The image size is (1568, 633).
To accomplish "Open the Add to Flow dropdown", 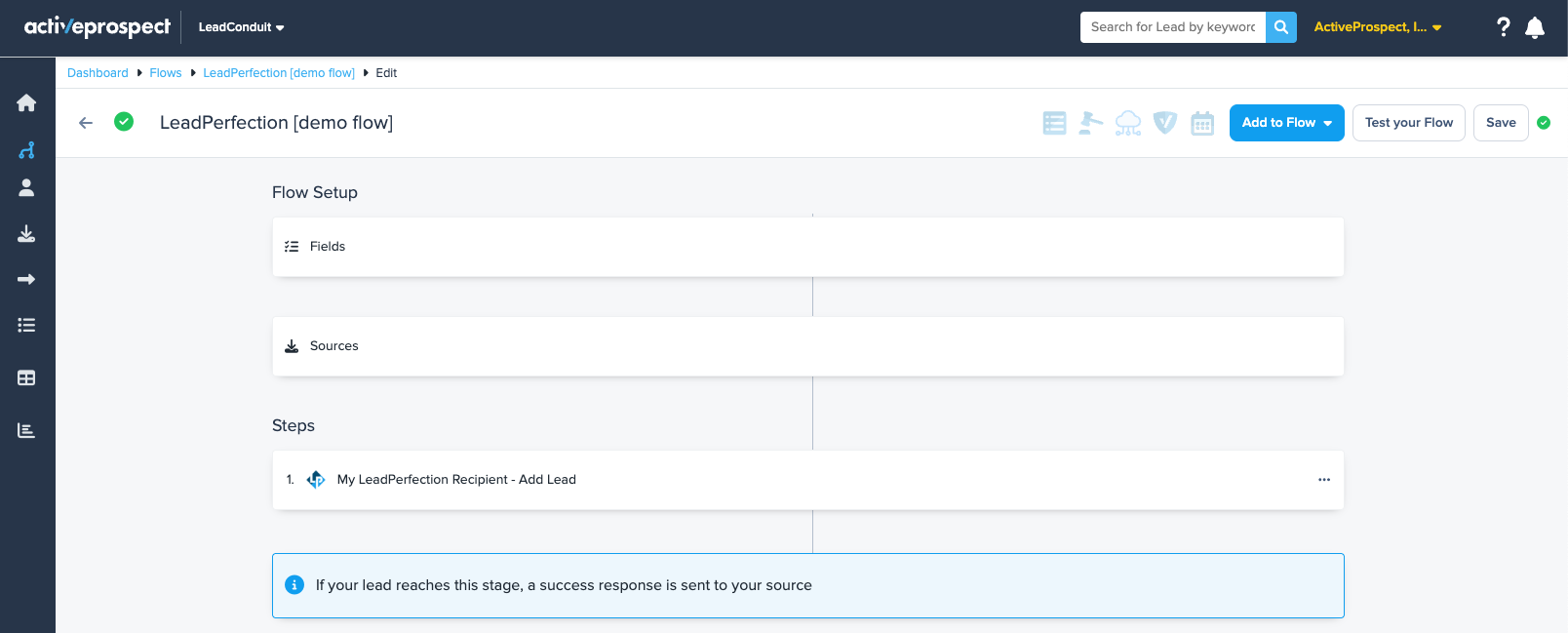I will (x=1286, y=123).
